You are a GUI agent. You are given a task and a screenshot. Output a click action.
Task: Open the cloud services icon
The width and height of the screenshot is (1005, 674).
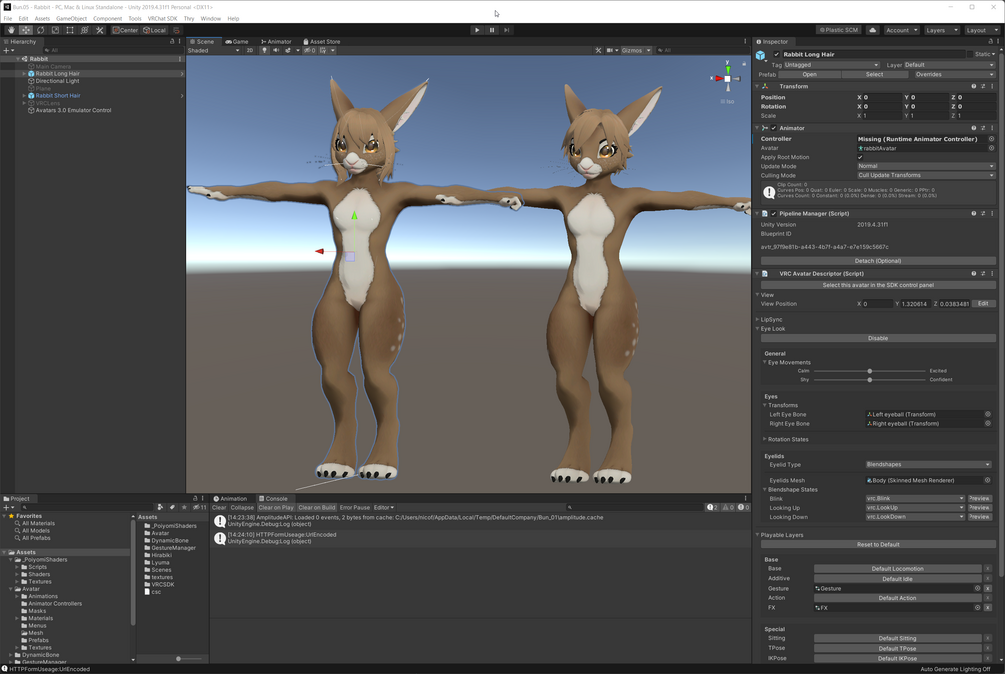point(872,30)
